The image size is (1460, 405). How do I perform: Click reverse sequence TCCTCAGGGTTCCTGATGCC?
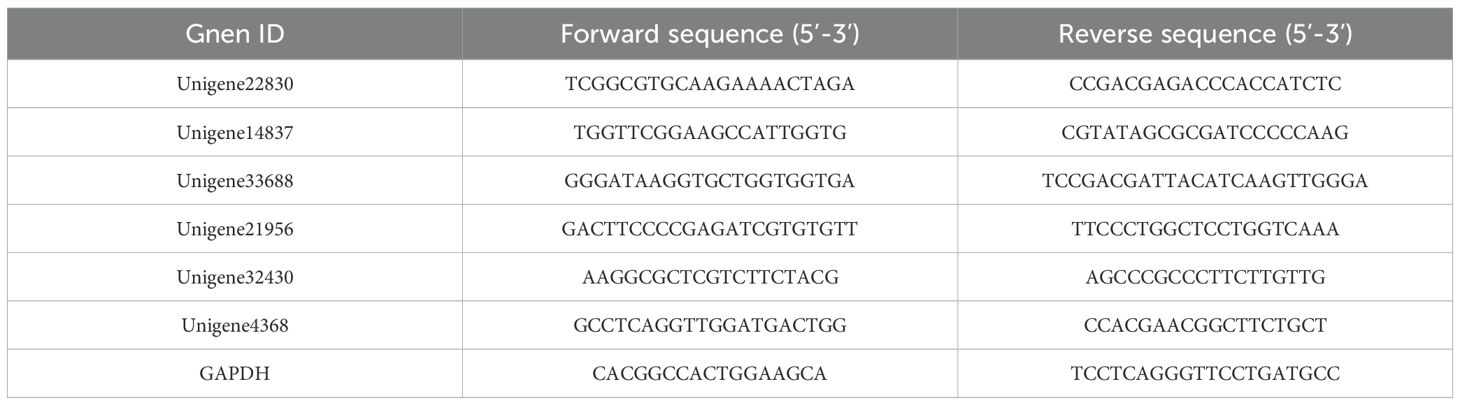tap(1205, 373)
